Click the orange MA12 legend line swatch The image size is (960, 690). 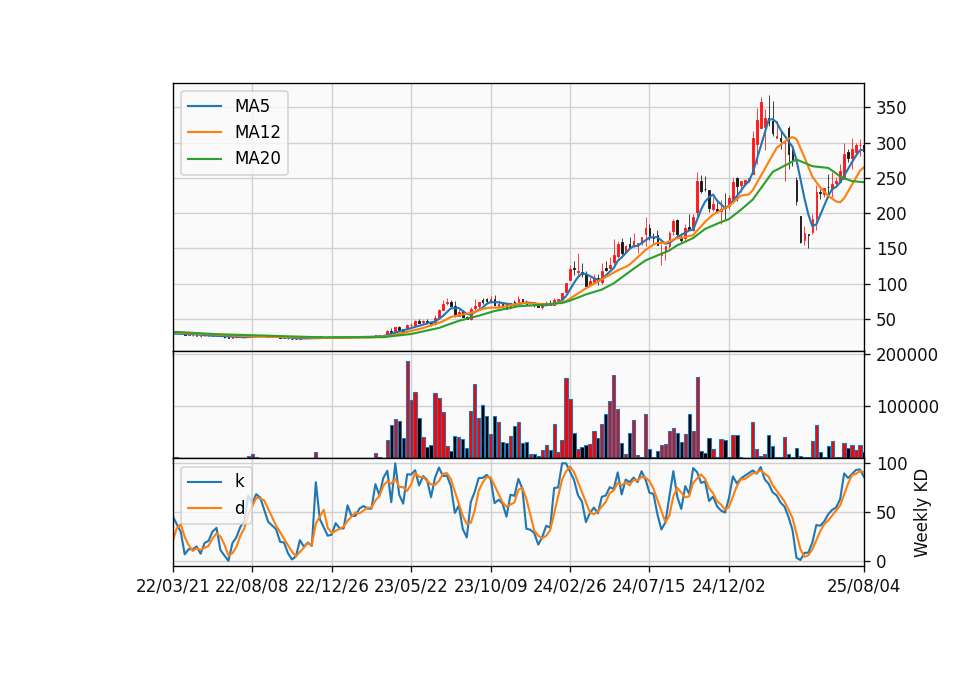pos(204,132)
